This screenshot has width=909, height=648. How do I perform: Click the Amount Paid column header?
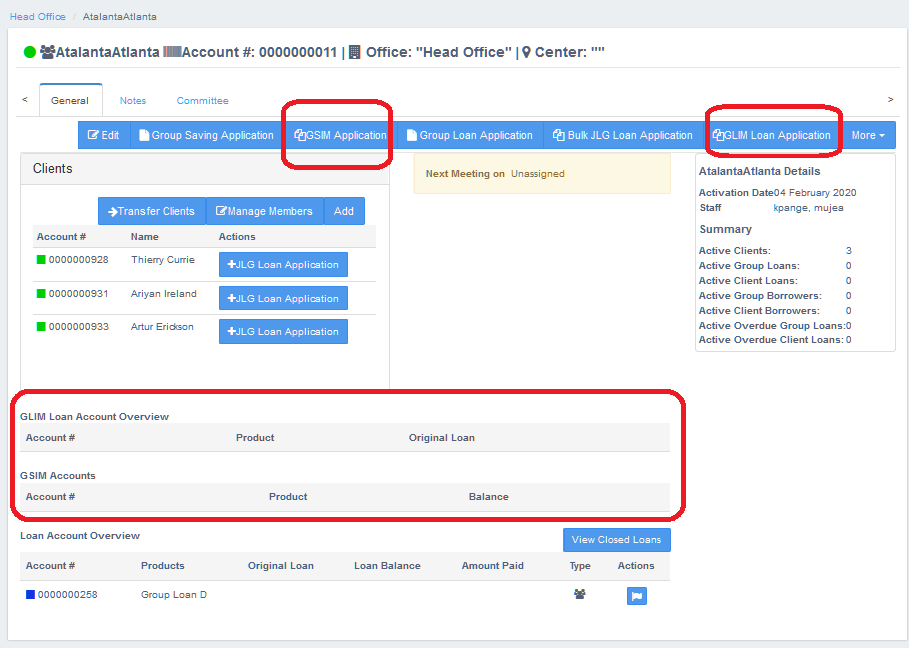coord(493,566)
